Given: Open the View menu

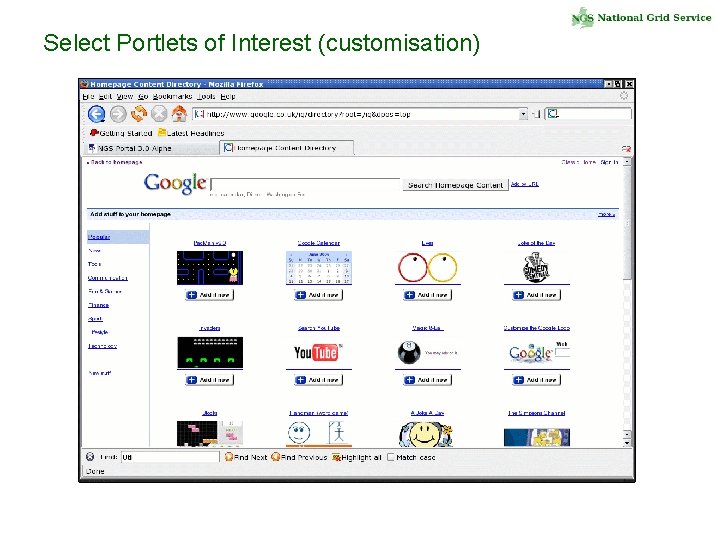Looking at the screenshot, I should [124, 96].
